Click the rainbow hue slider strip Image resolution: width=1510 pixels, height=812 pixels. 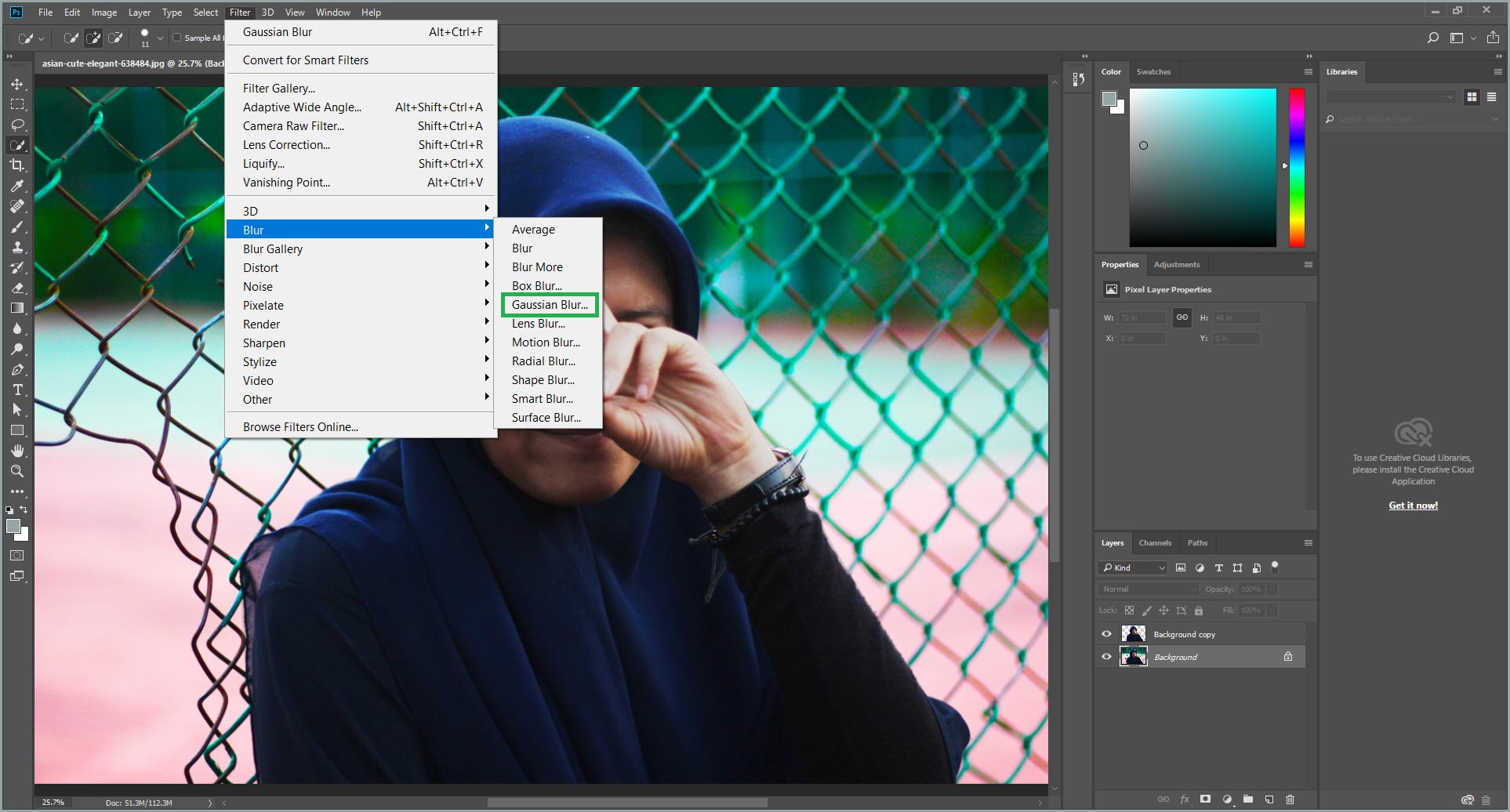[1297, 167]
